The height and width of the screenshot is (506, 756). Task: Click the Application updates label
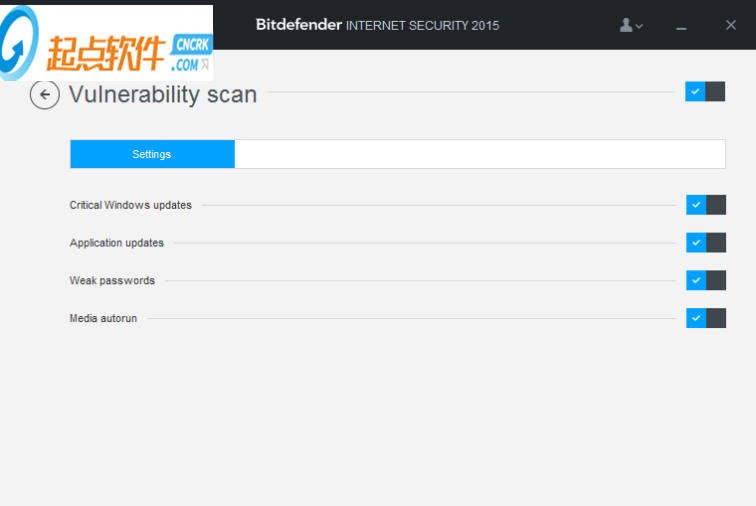(x=116, y=243)
